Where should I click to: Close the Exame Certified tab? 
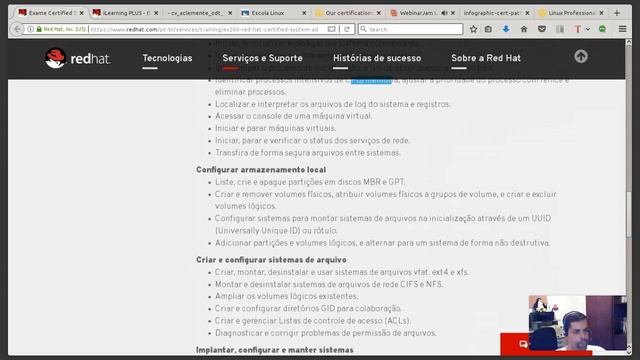coord(81,13)
